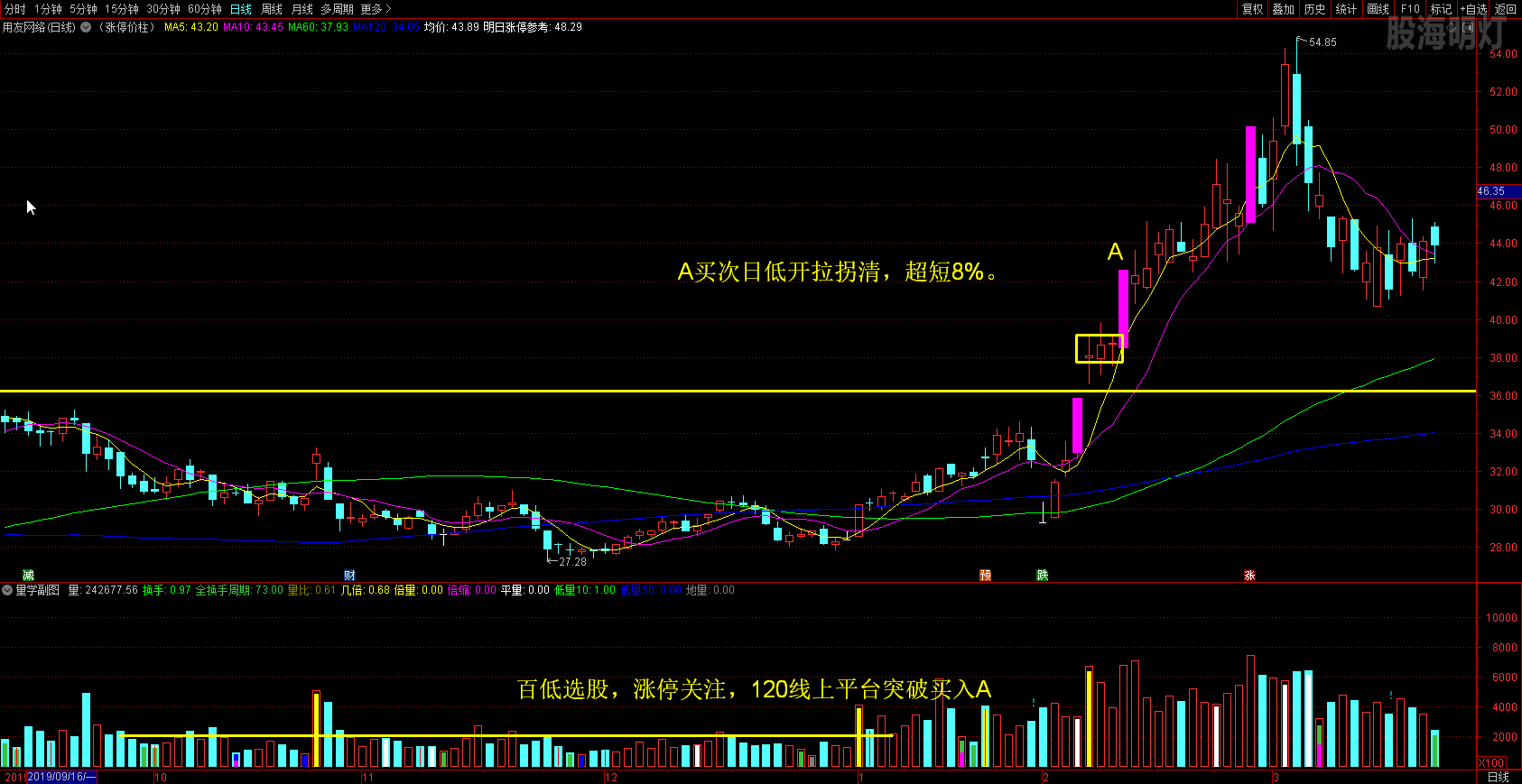Click the high price label 54.85
1522x784 pixels.
coord(1322,42)
